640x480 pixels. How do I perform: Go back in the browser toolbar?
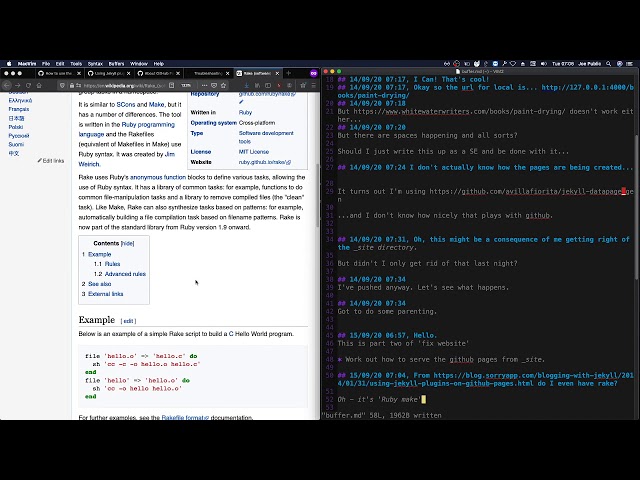[x=7, y=85]
